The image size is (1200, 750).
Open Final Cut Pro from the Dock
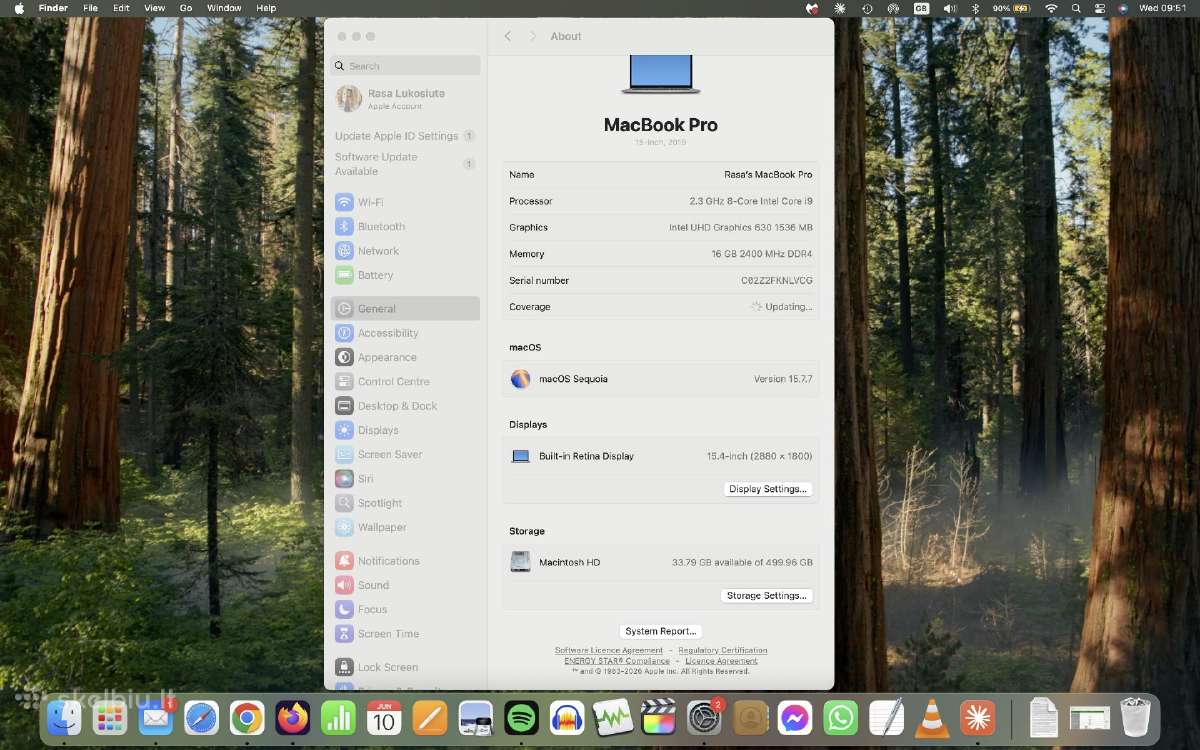658,718
